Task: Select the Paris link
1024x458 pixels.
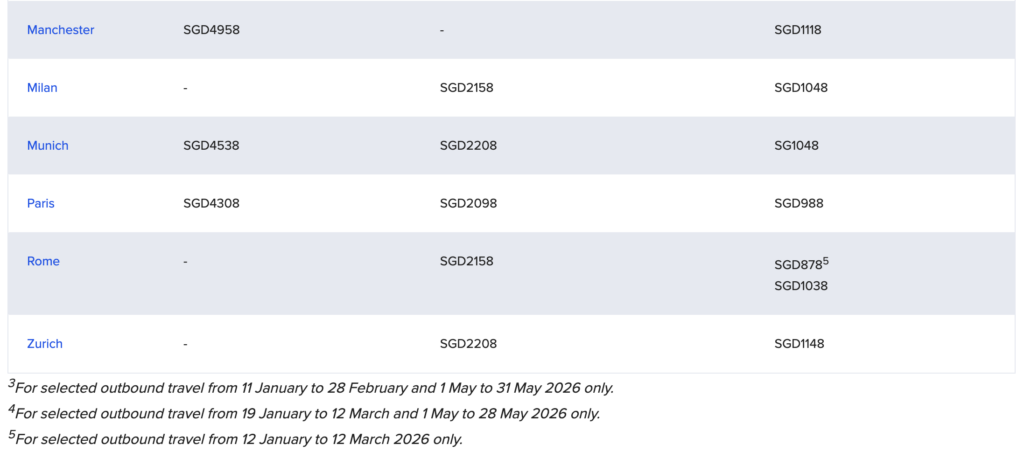Action: point(41,204)
